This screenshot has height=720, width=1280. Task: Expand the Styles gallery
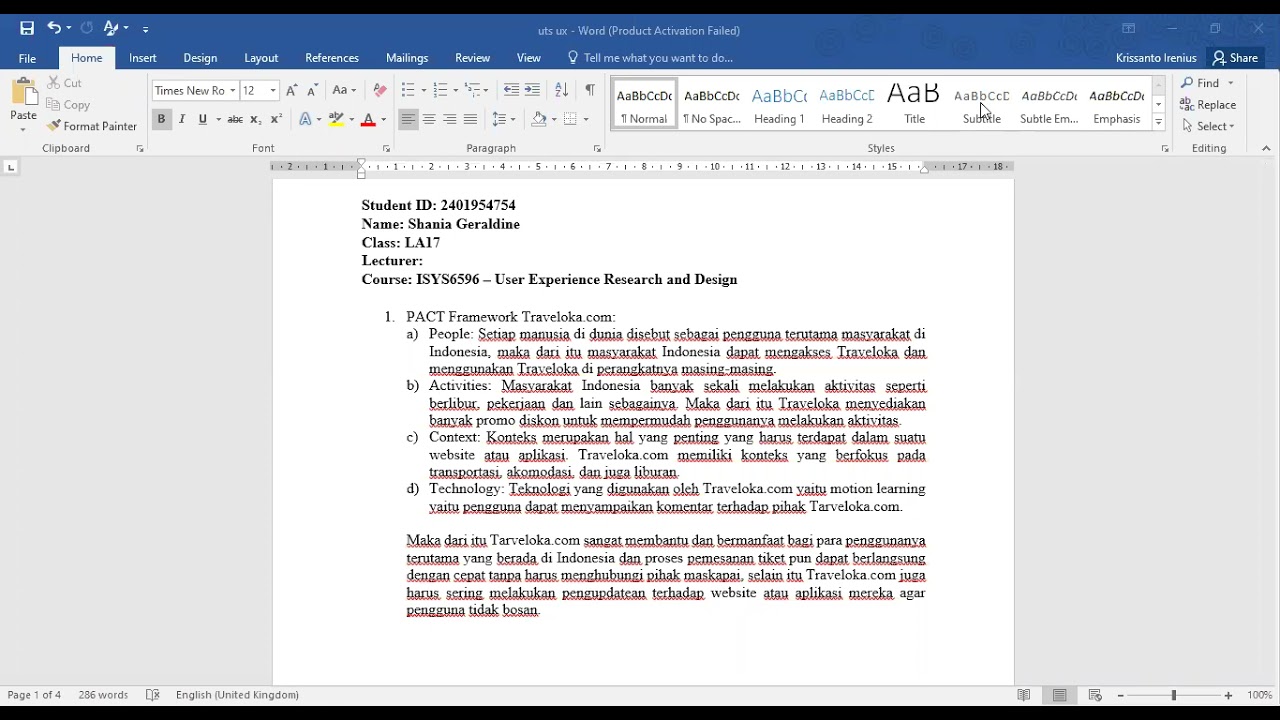(1159, 123)
